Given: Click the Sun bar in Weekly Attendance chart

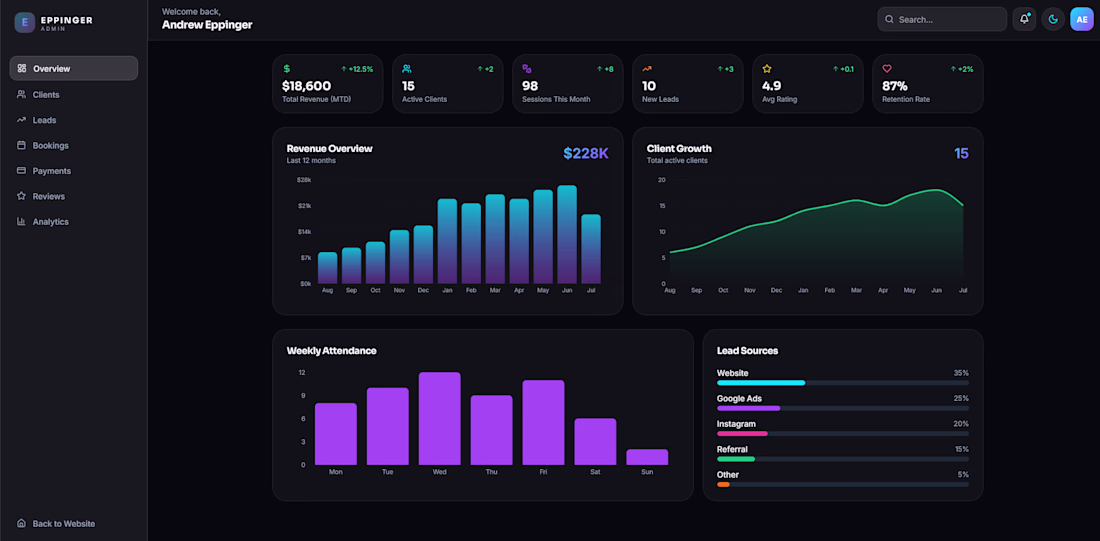Looking at the screenshot, I should tap(647, 457).
